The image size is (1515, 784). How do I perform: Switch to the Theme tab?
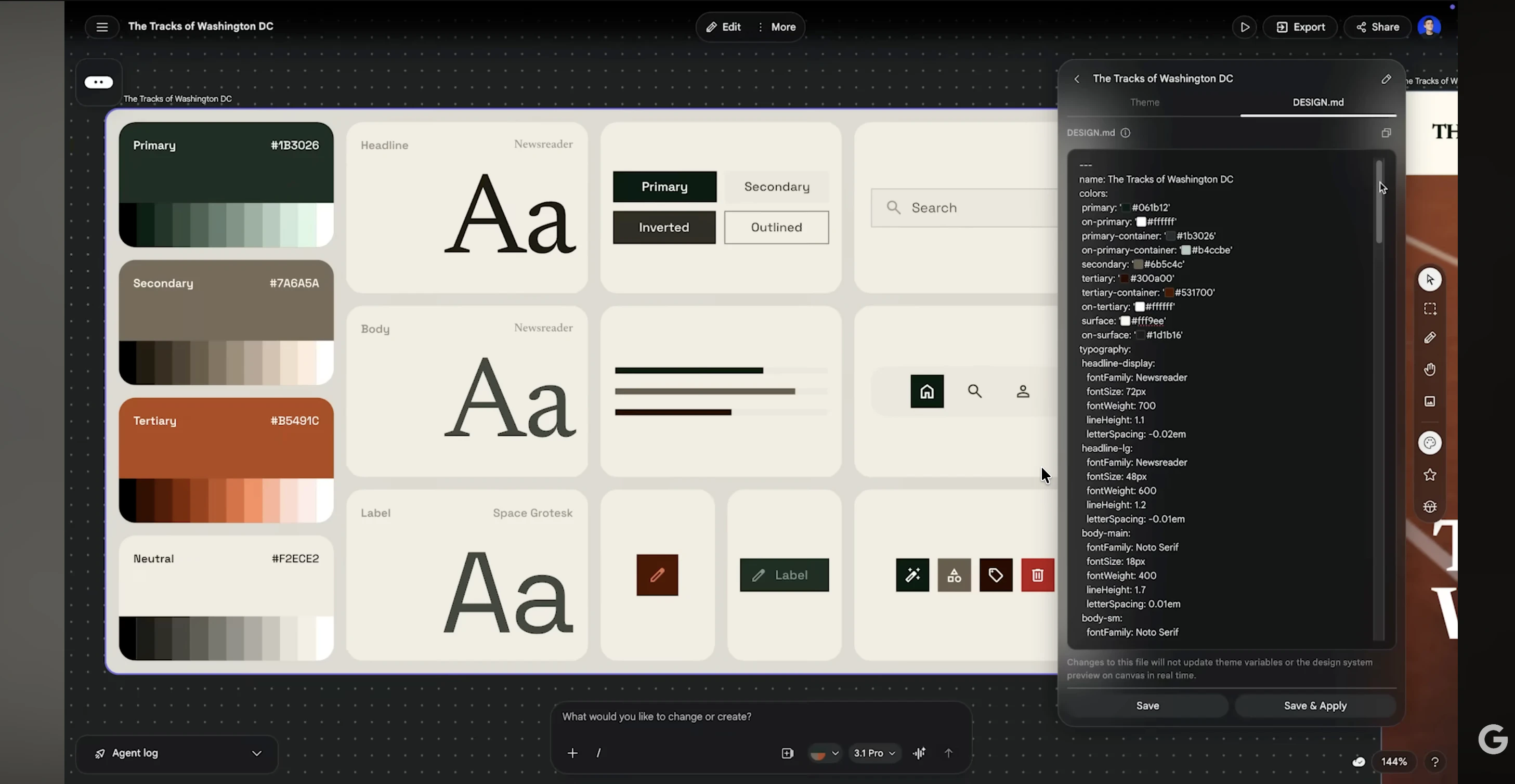pyautogui.click(x=1144, y=102)
